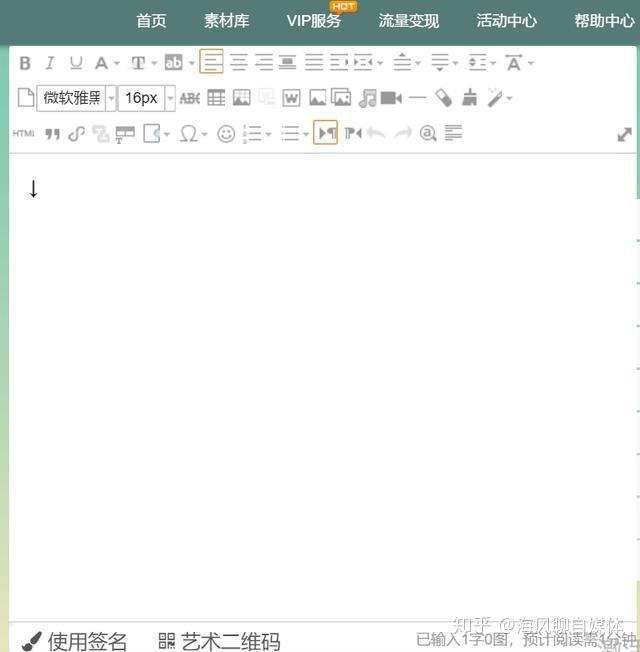Insert a single image

[317, 98]
